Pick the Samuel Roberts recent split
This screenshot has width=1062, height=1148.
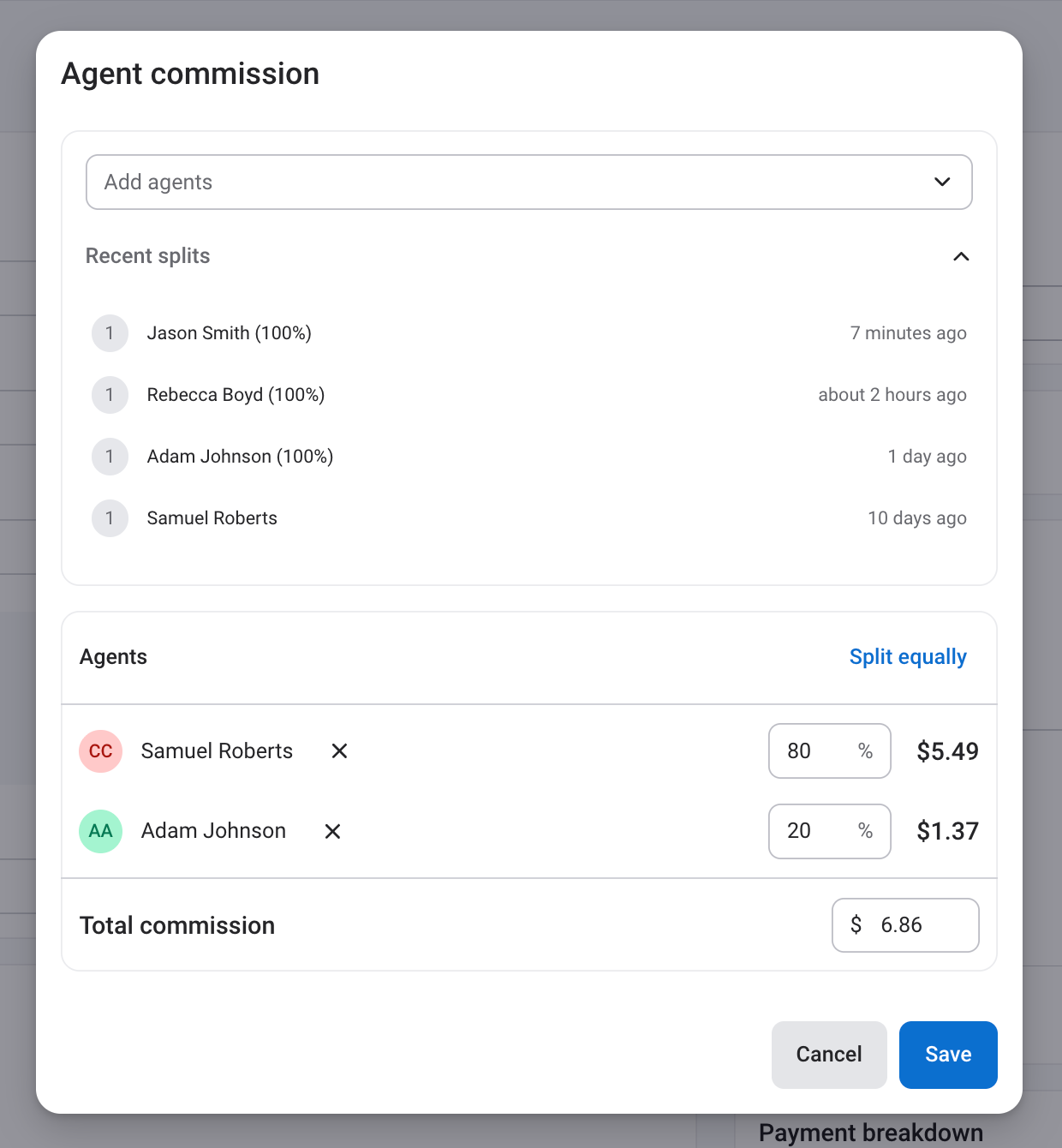tap(212, 518)
